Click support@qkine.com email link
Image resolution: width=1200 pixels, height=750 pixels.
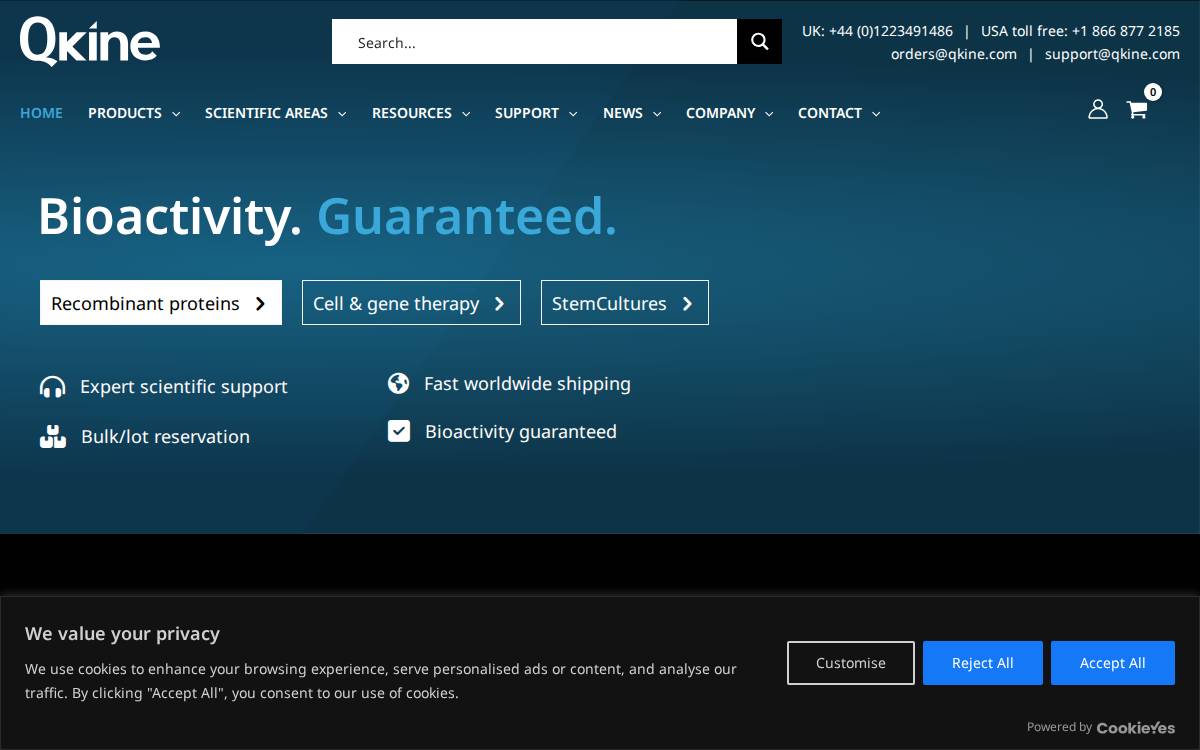1112,54
